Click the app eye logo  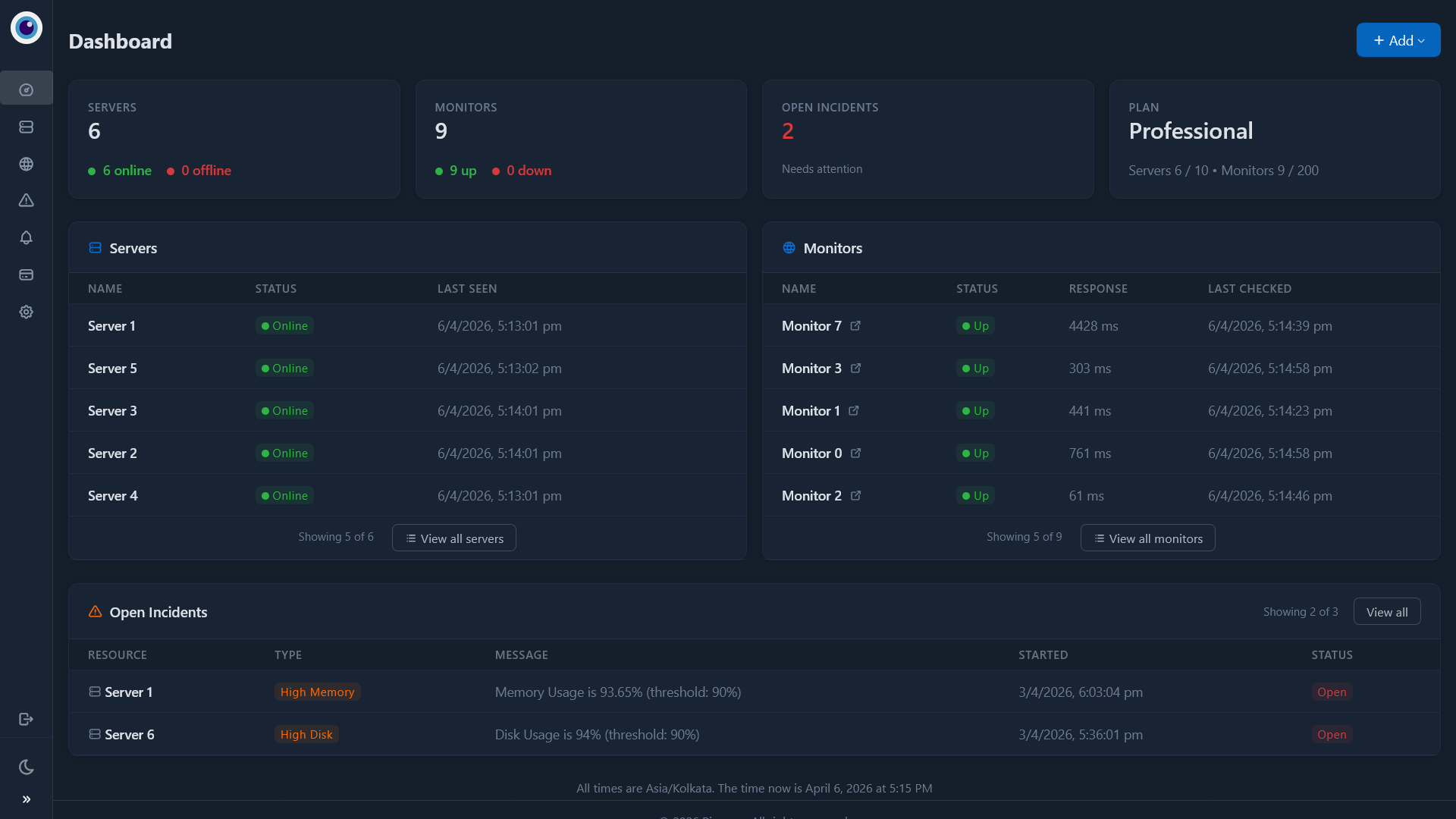tap(26, 28)
